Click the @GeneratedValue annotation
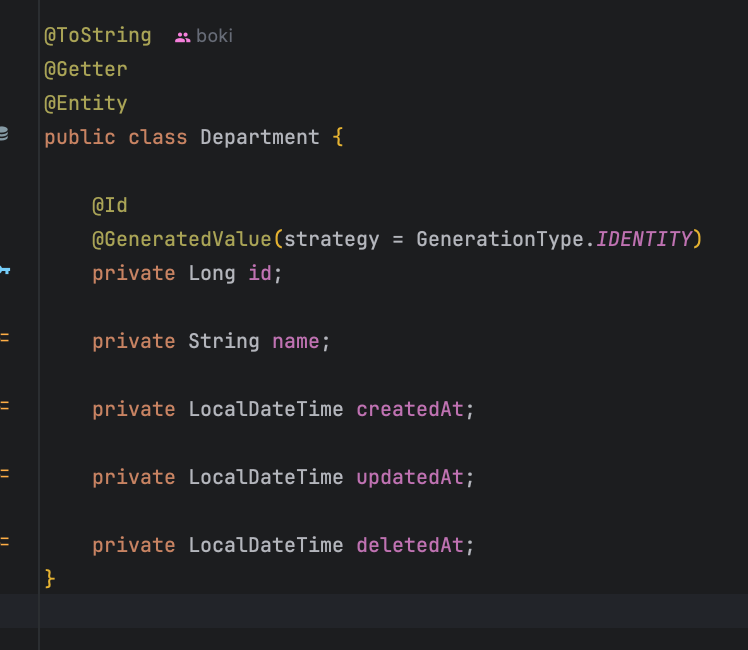This screenshot has width=748, height=650. click(x=182, y=239)
